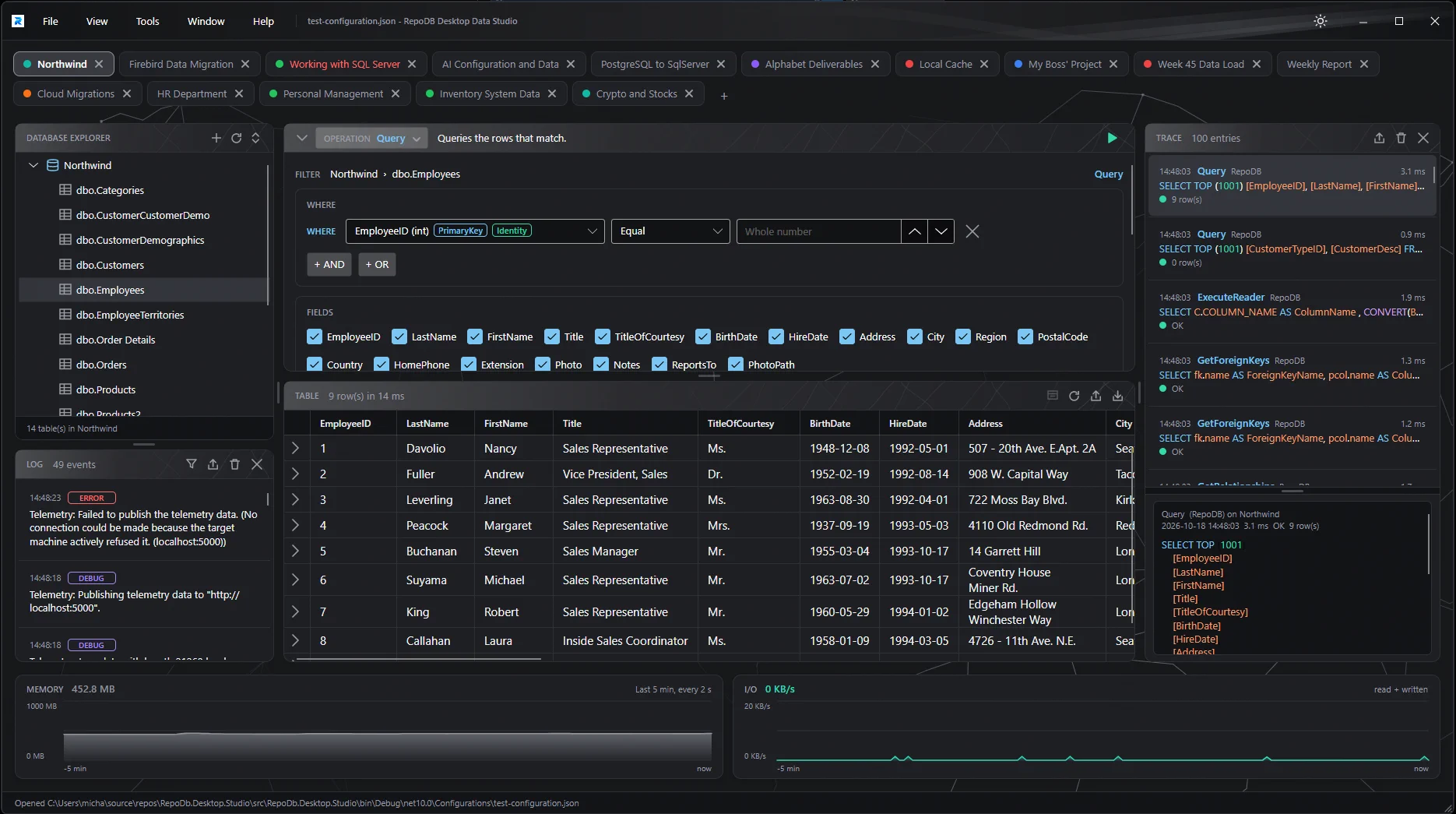
Task: Uncheck the EmployeeID field
Action: coord(315,337)
